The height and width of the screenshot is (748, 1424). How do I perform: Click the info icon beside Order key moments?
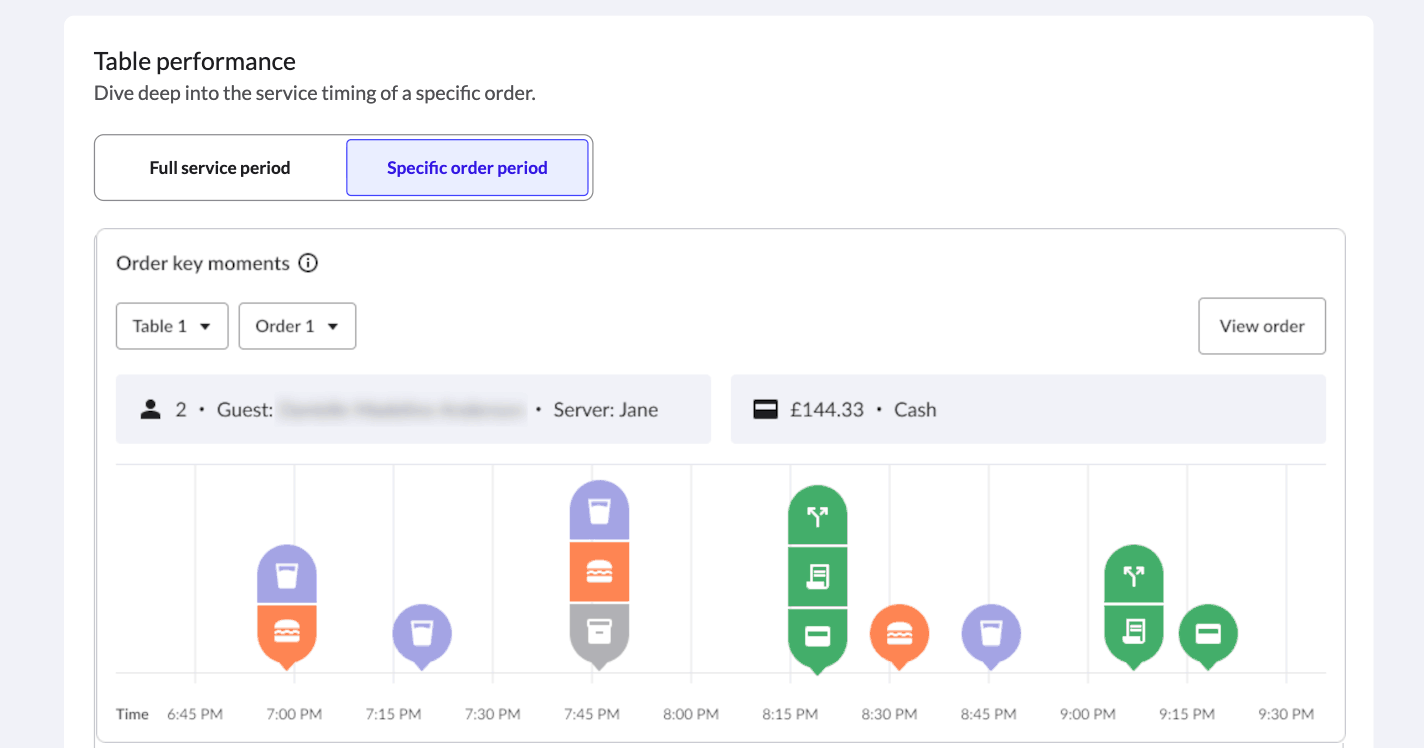[x=308, y=264]
